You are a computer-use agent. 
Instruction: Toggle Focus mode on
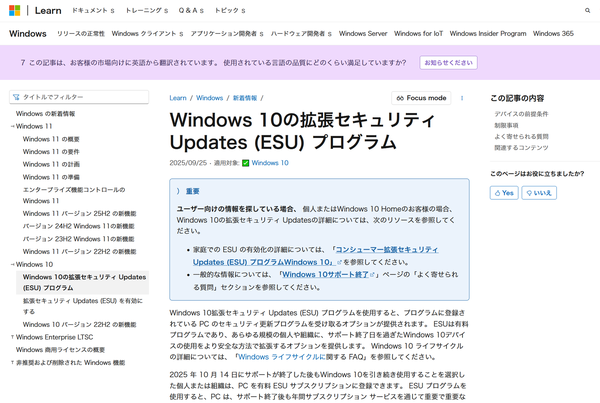(421, 98)
